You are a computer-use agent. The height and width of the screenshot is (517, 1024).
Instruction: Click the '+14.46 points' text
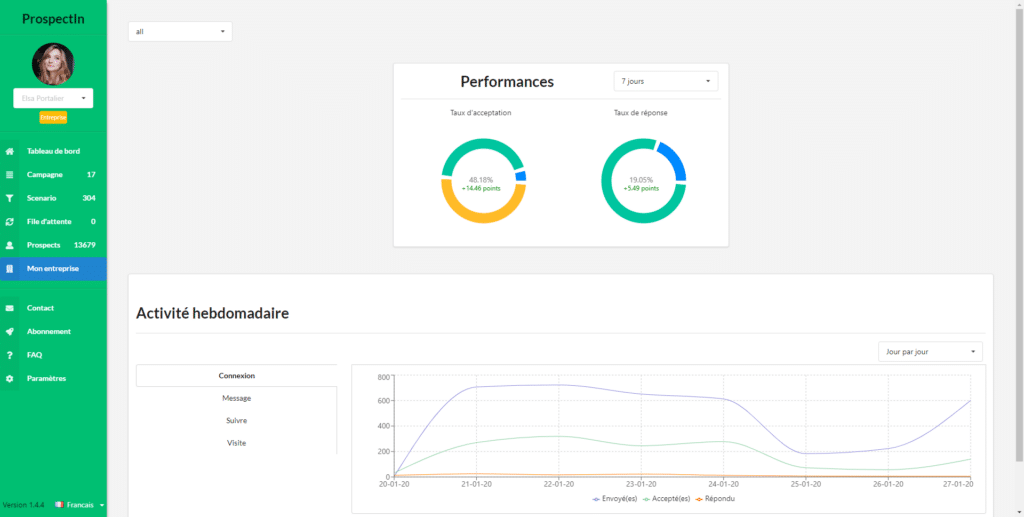[481, 188]
